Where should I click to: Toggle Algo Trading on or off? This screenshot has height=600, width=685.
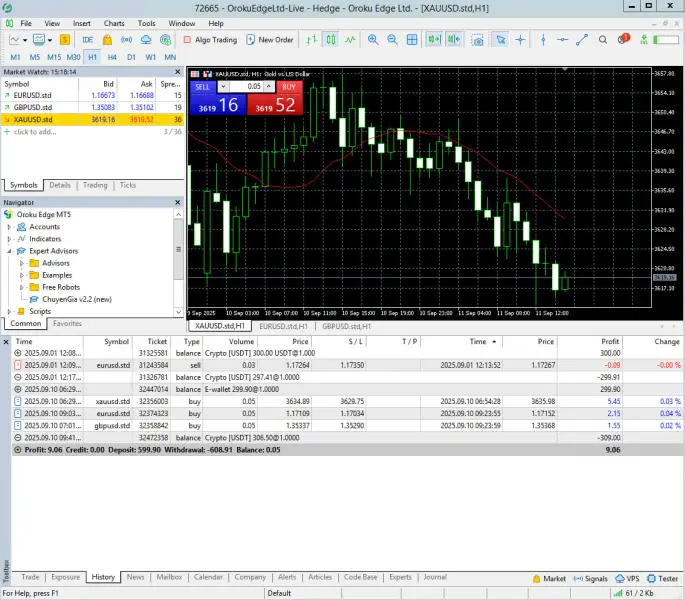point(210,40)
